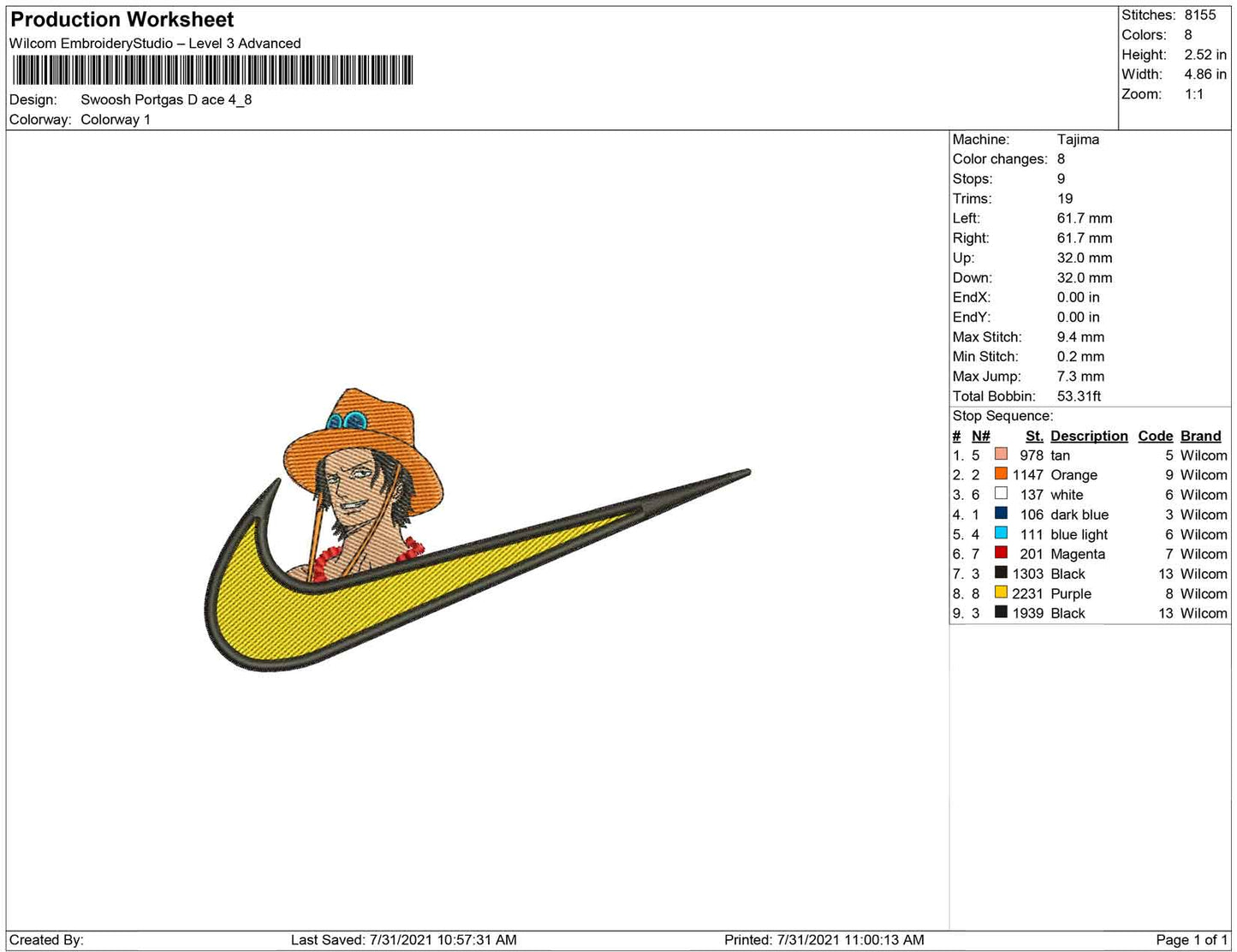Select the "Up:" label
This screenshot has width=1237, height=952.
(x=963, y=258)
